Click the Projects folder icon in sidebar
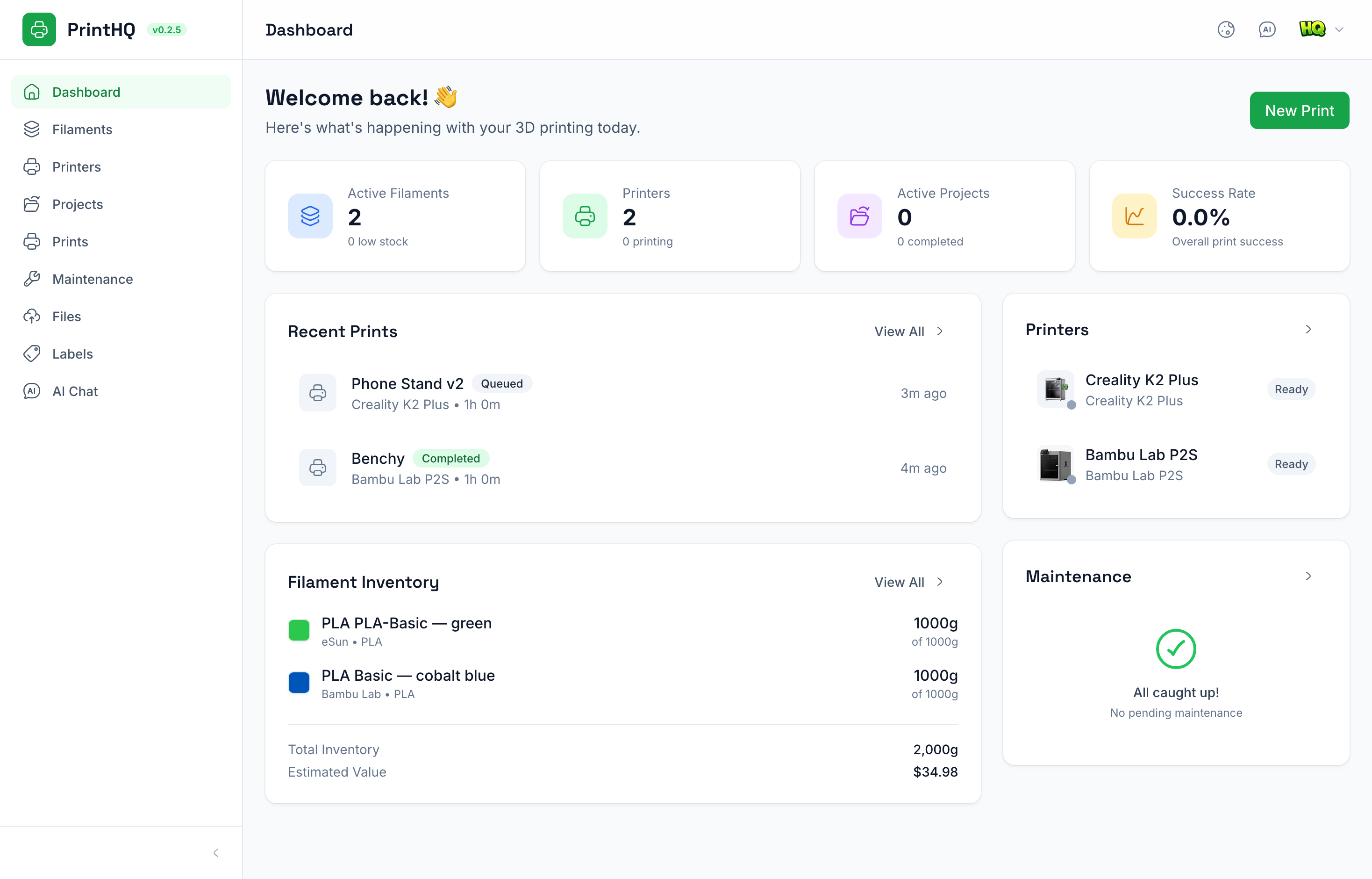Viewport: 1372px width, 879px height. (32, 204)
